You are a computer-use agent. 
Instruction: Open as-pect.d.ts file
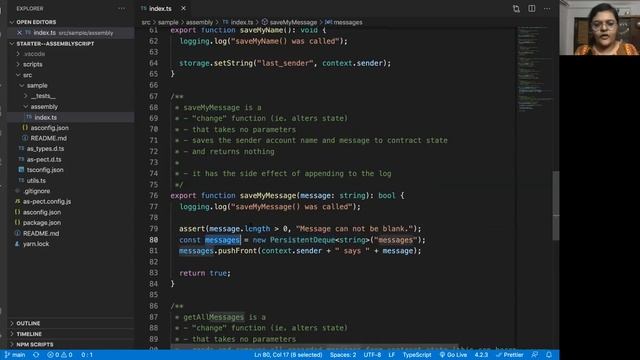point(44,160)
